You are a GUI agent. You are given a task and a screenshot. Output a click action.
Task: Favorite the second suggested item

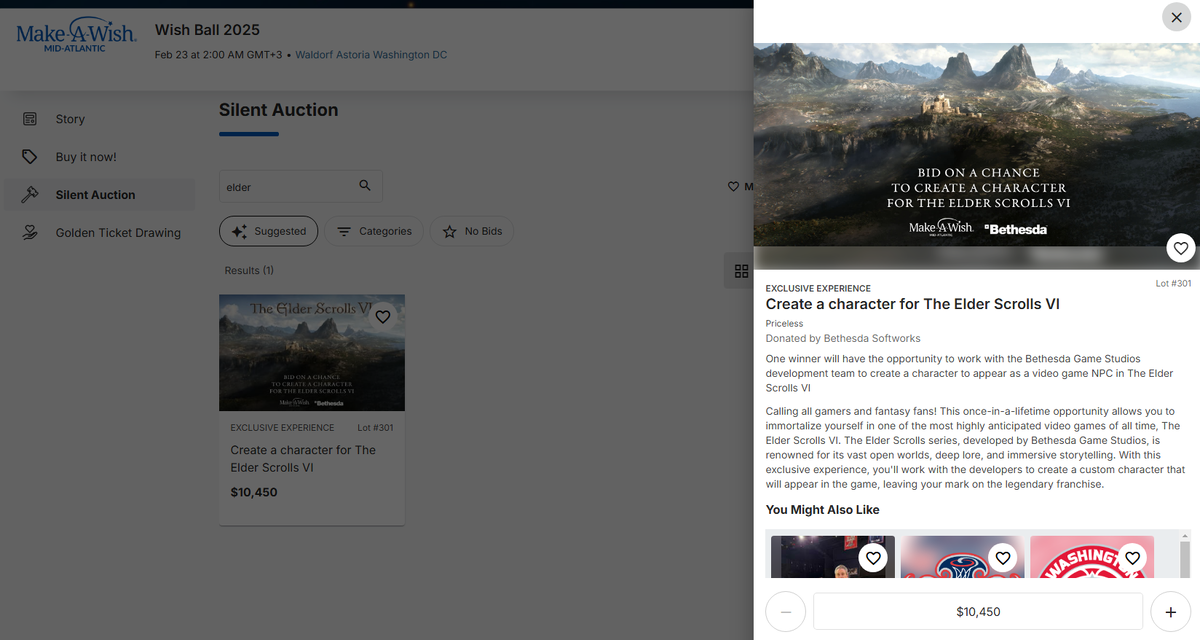(1002, 558)
